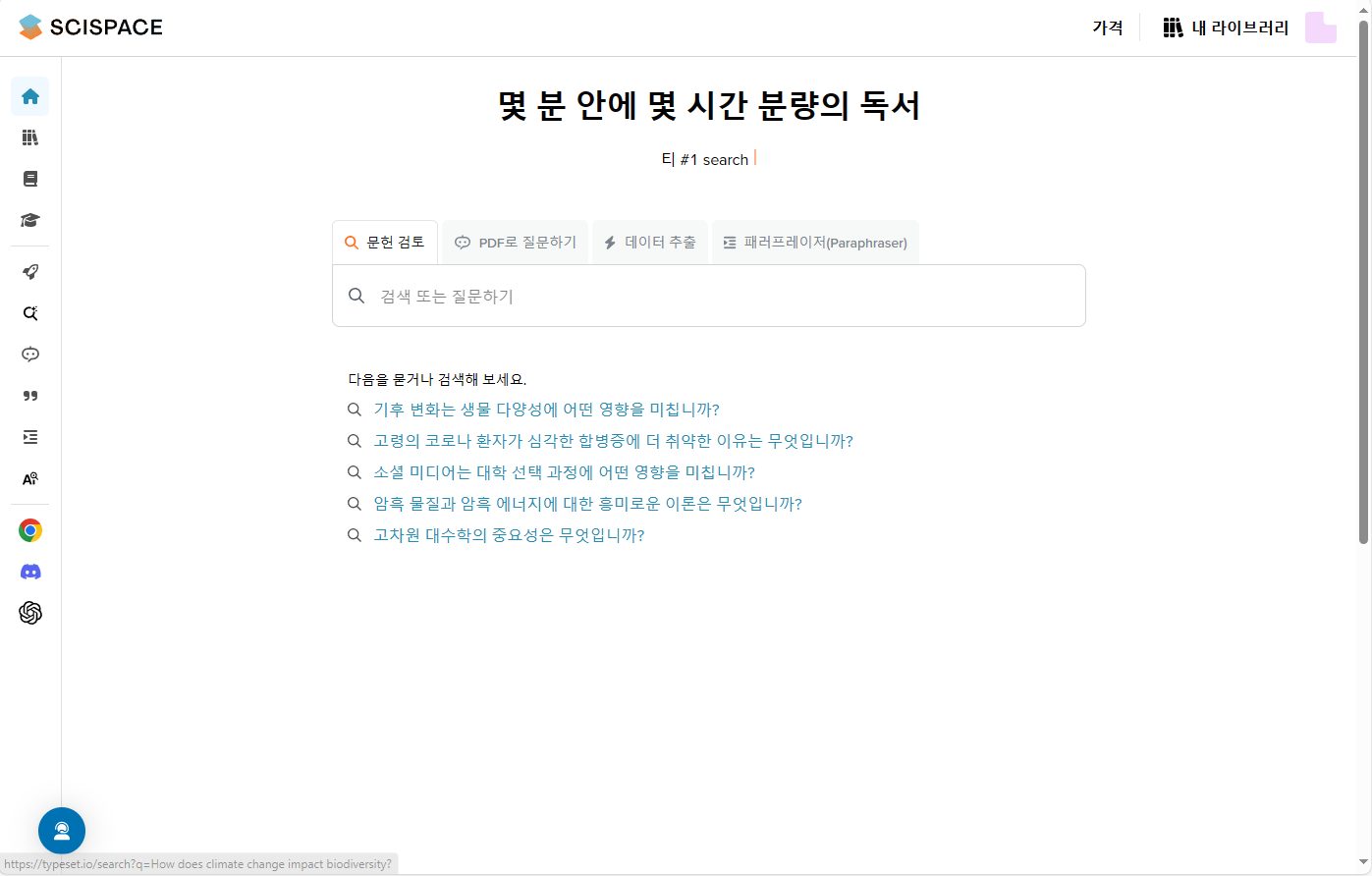1372x876 pixels.
Task: Click the pink user avatar
Action: pos(1321,27)
